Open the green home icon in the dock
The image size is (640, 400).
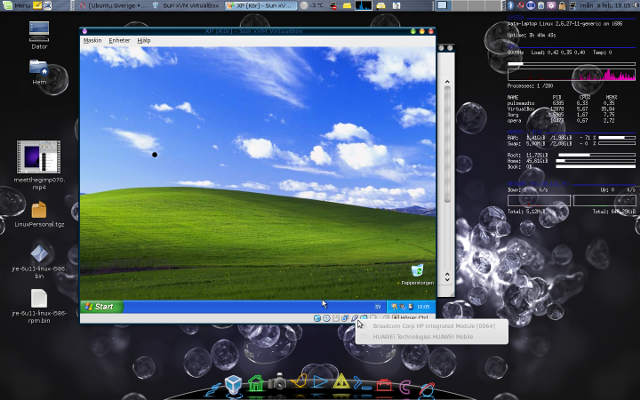tap(256, 383)
